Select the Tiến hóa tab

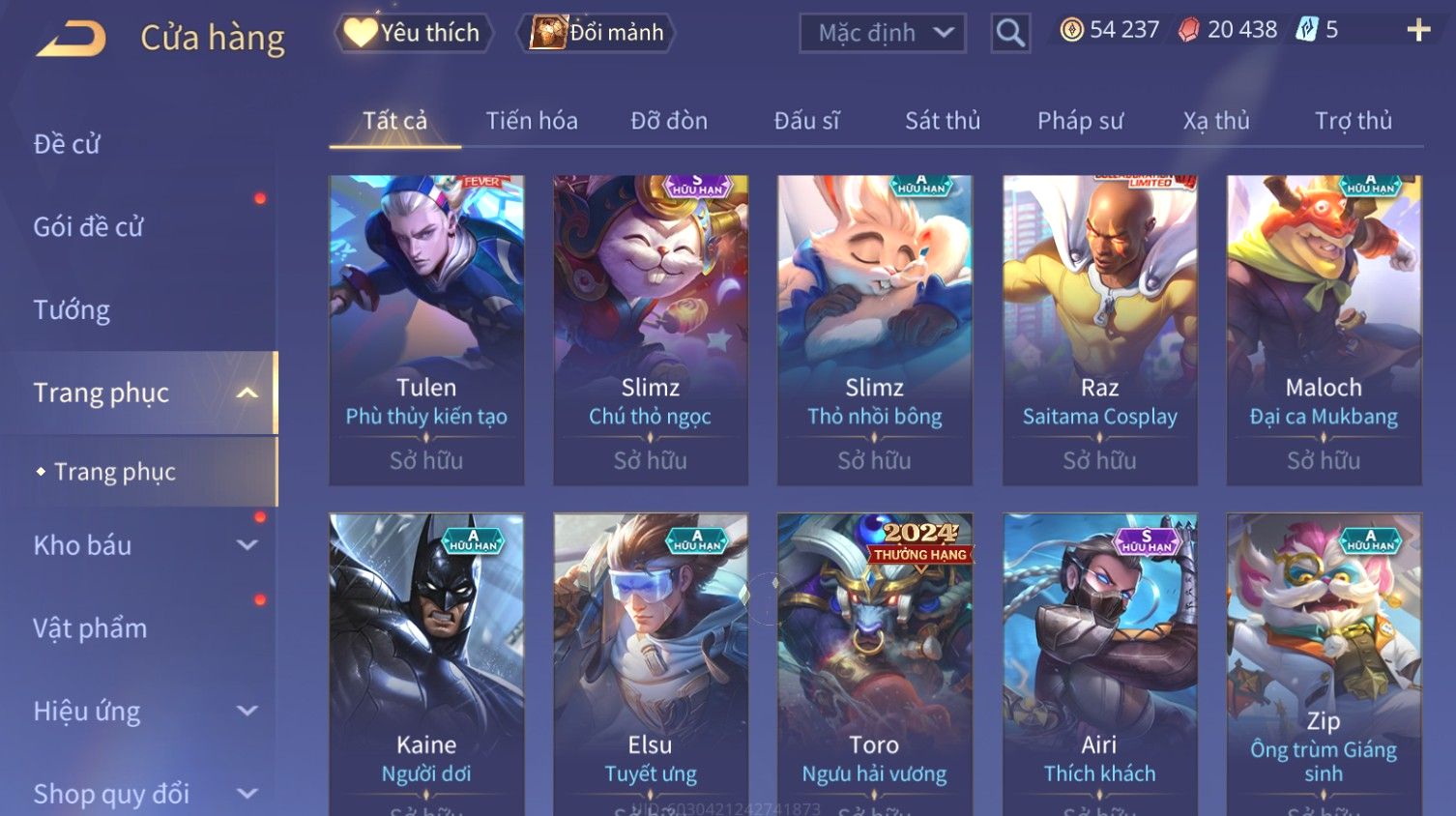(x=532, y=121)
